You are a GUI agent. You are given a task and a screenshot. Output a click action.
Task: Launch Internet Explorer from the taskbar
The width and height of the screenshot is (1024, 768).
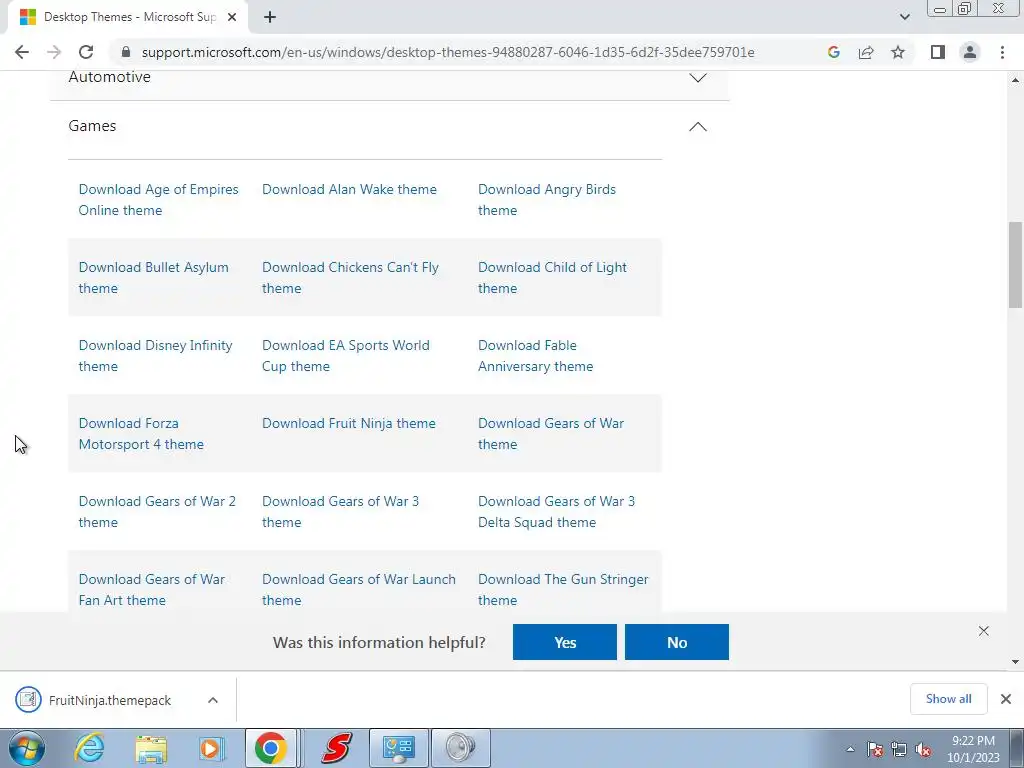coord(89,748)
